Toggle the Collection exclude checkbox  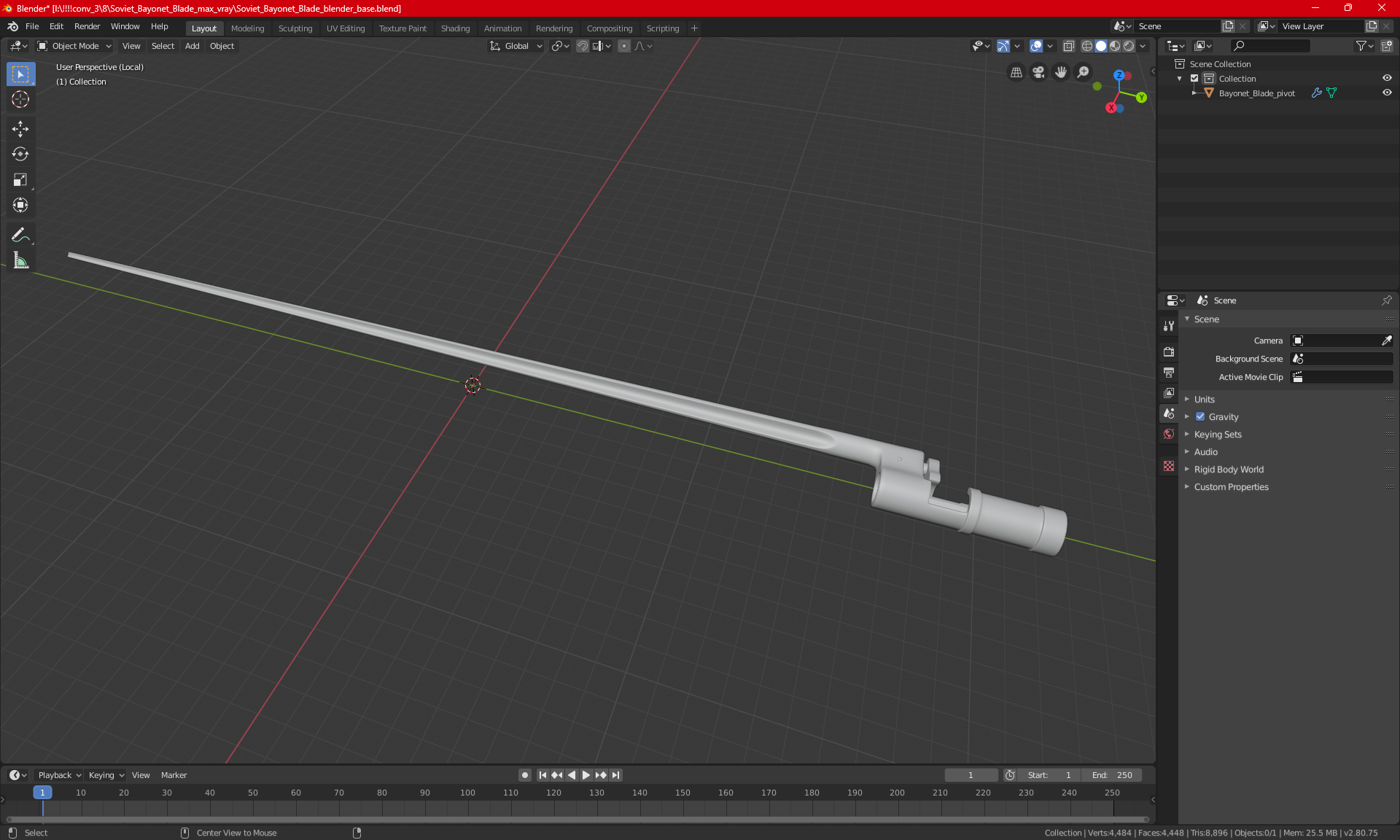tap(1194, 79)
